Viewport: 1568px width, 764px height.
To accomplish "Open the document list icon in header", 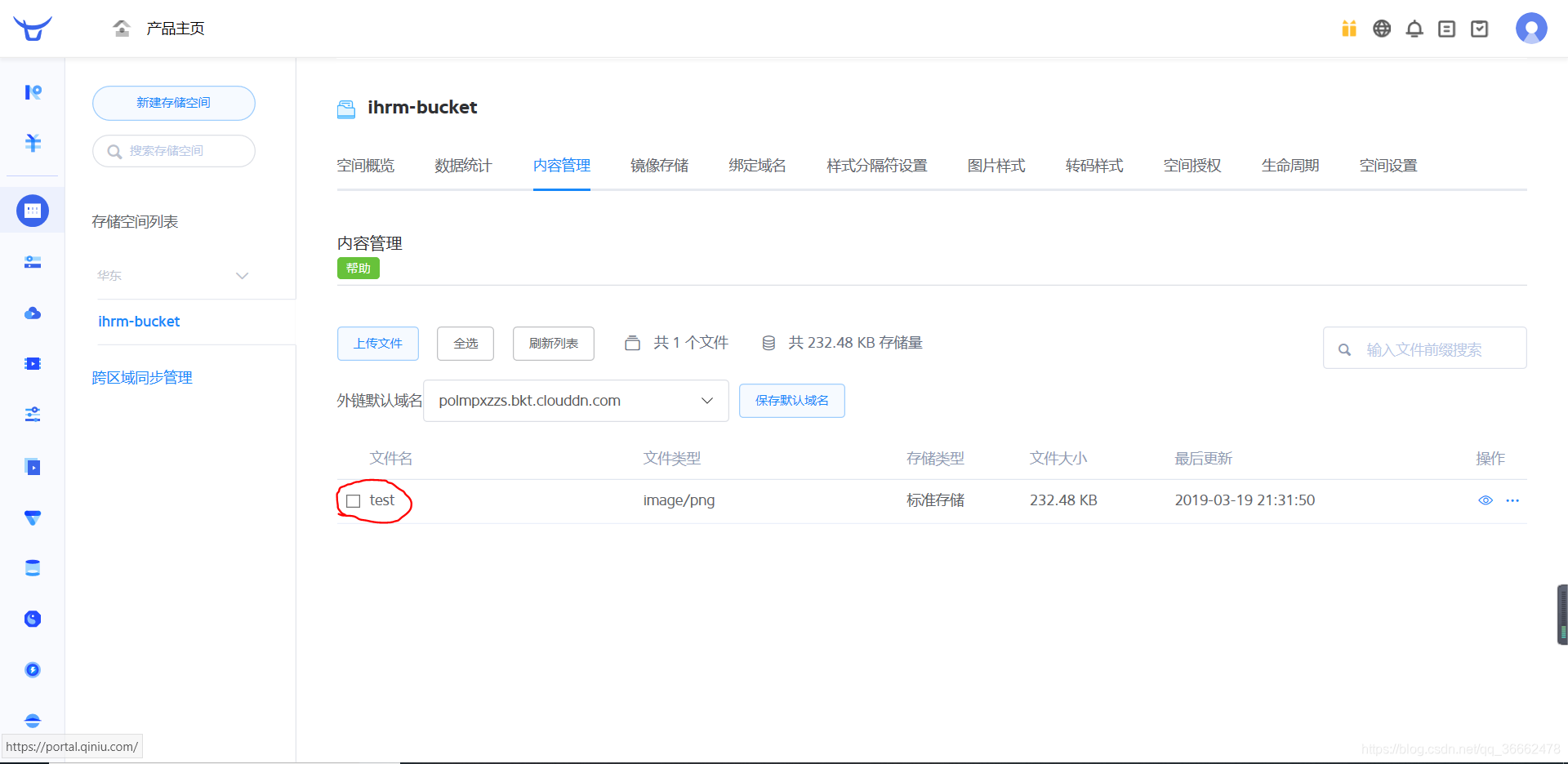I will coord(1446,29).
